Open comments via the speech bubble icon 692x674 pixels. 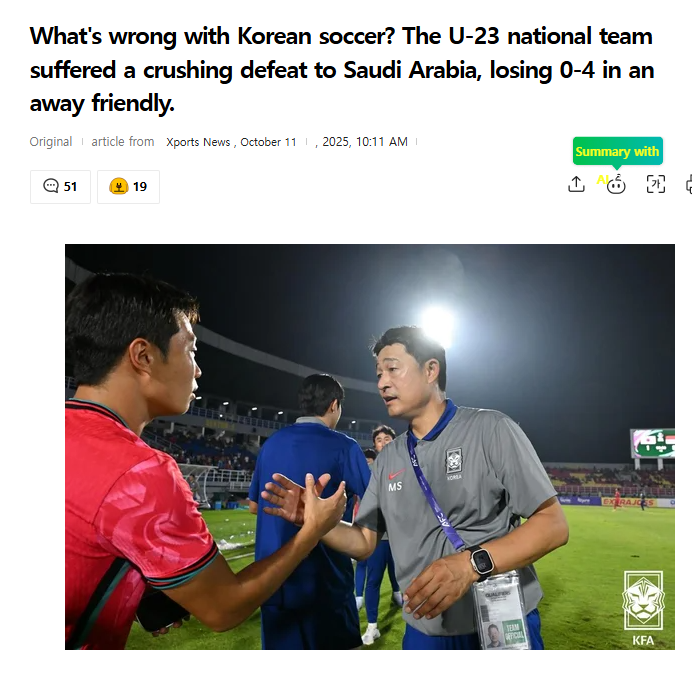pos(51,186)
